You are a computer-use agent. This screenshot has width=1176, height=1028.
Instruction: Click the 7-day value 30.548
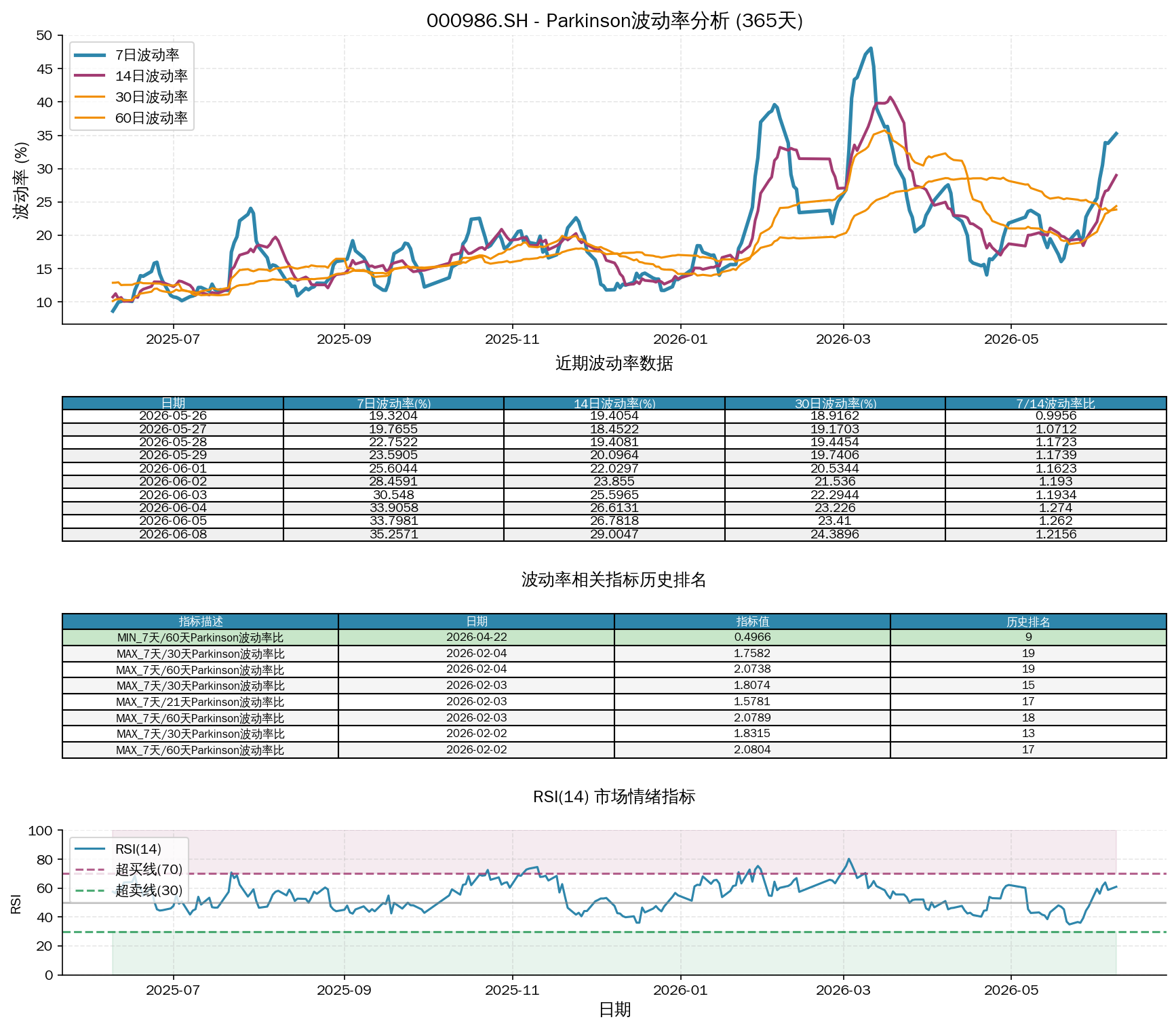(x=393, y=495)
